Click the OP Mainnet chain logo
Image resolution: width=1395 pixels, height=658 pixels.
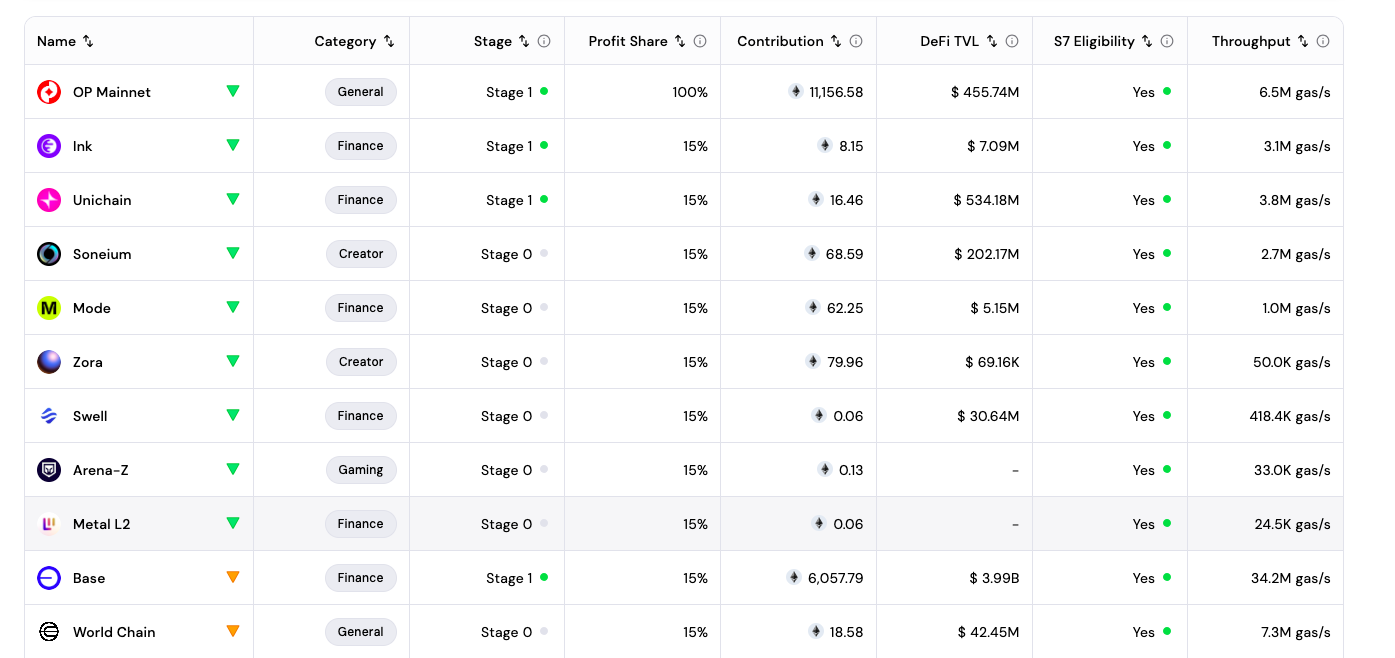(x=49, y=92)
